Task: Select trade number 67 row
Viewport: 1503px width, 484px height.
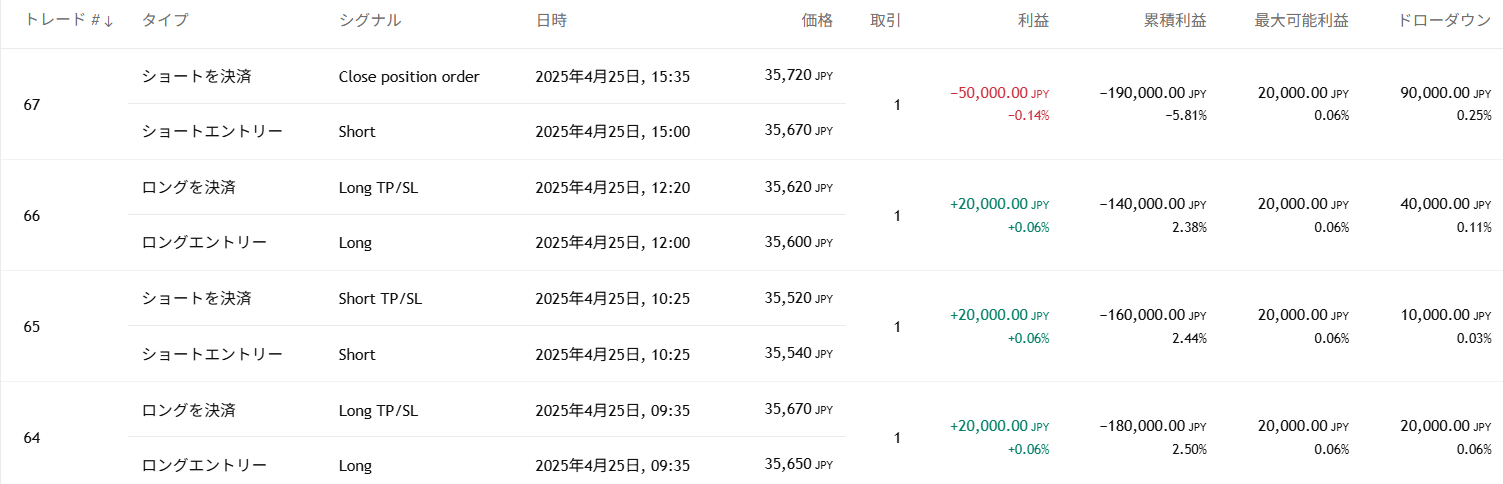Action: [32, 104]
